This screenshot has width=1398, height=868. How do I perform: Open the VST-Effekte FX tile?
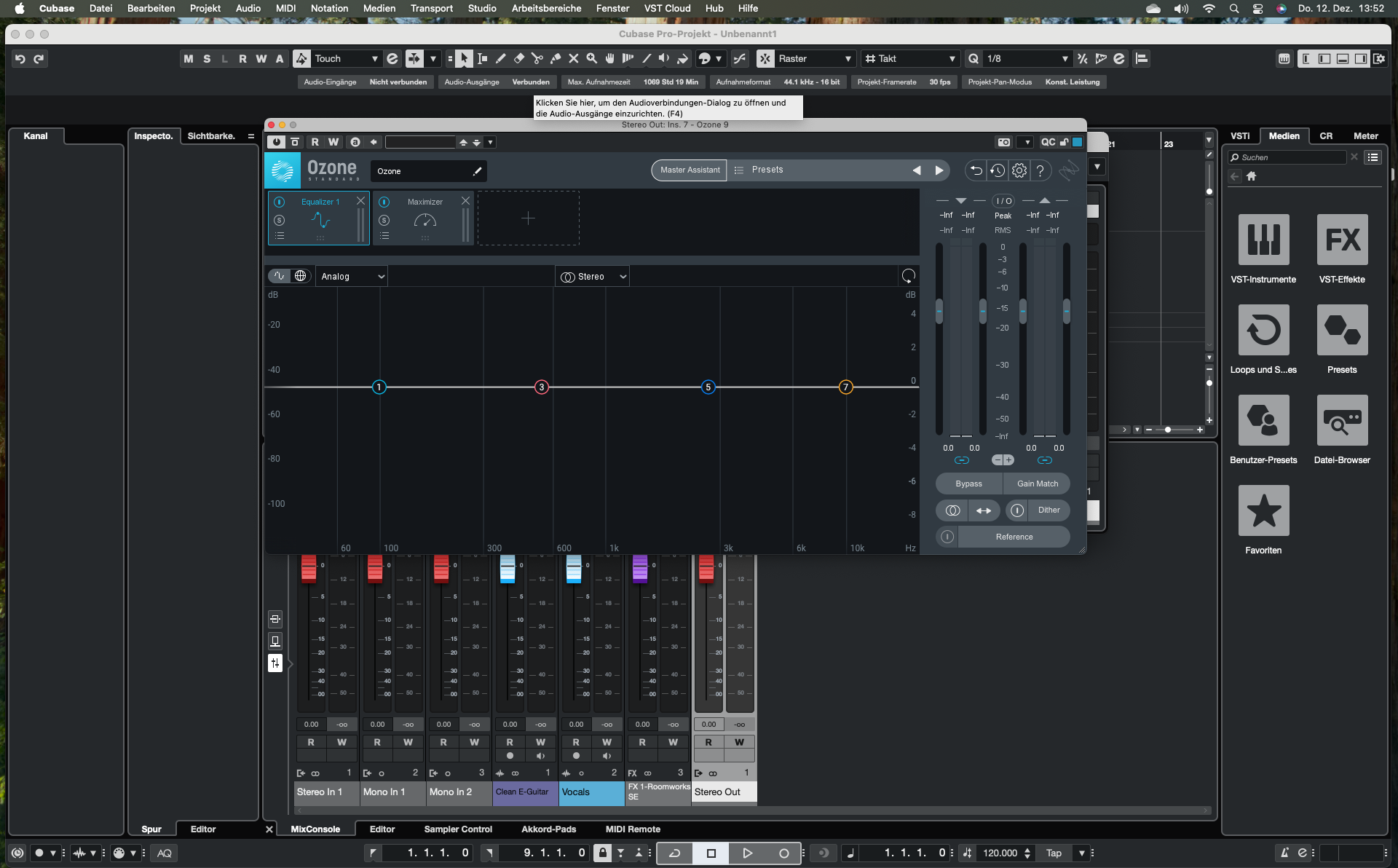[1342, 240]
